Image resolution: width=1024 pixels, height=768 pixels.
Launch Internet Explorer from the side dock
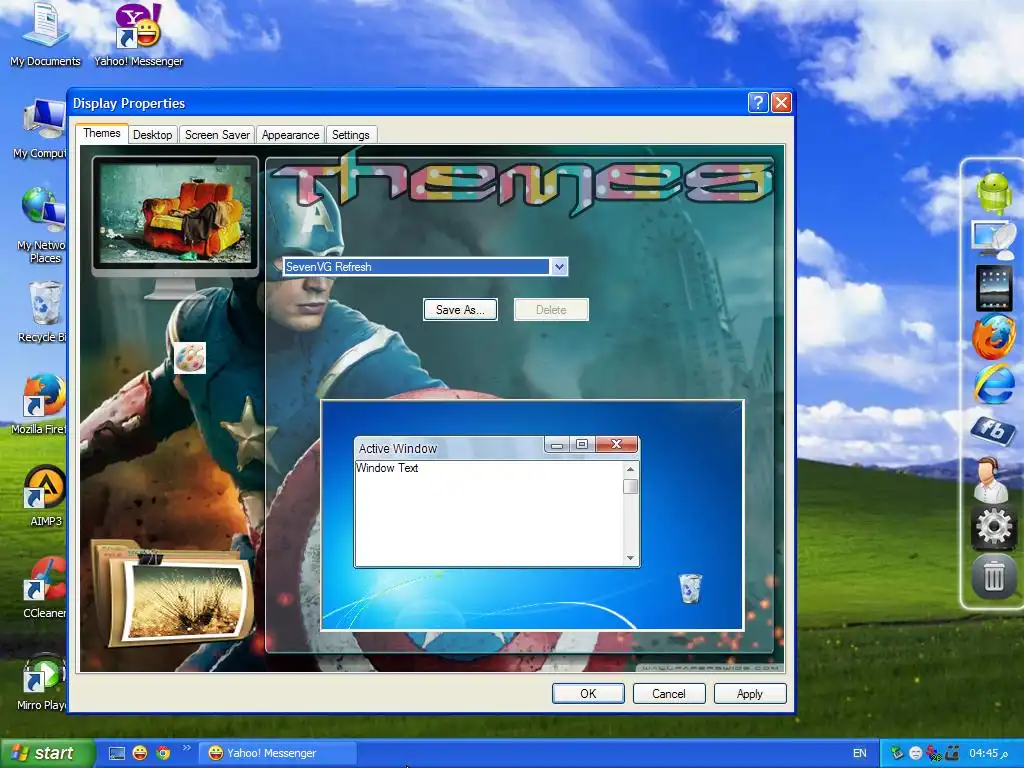993,384
